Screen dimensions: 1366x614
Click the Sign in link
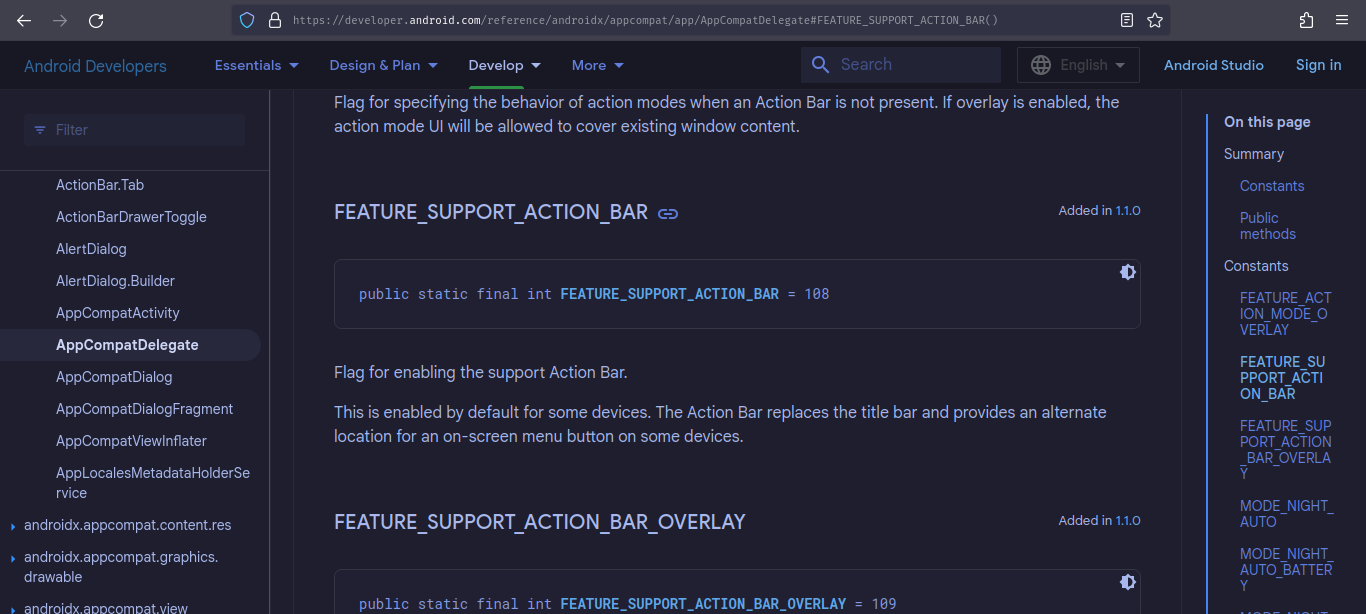1318,65
